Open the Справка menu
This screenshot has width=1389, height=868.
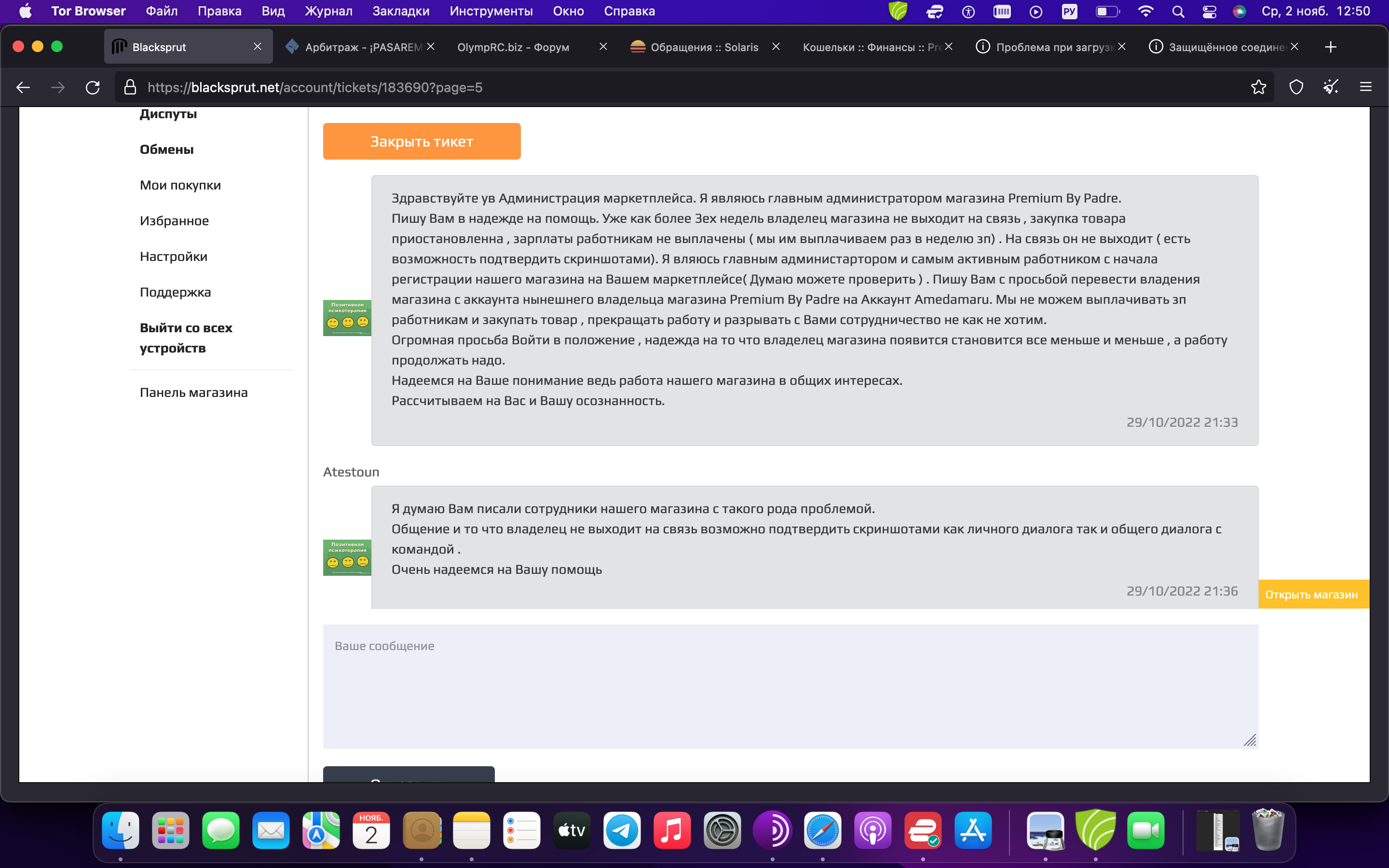click(629, 12)
